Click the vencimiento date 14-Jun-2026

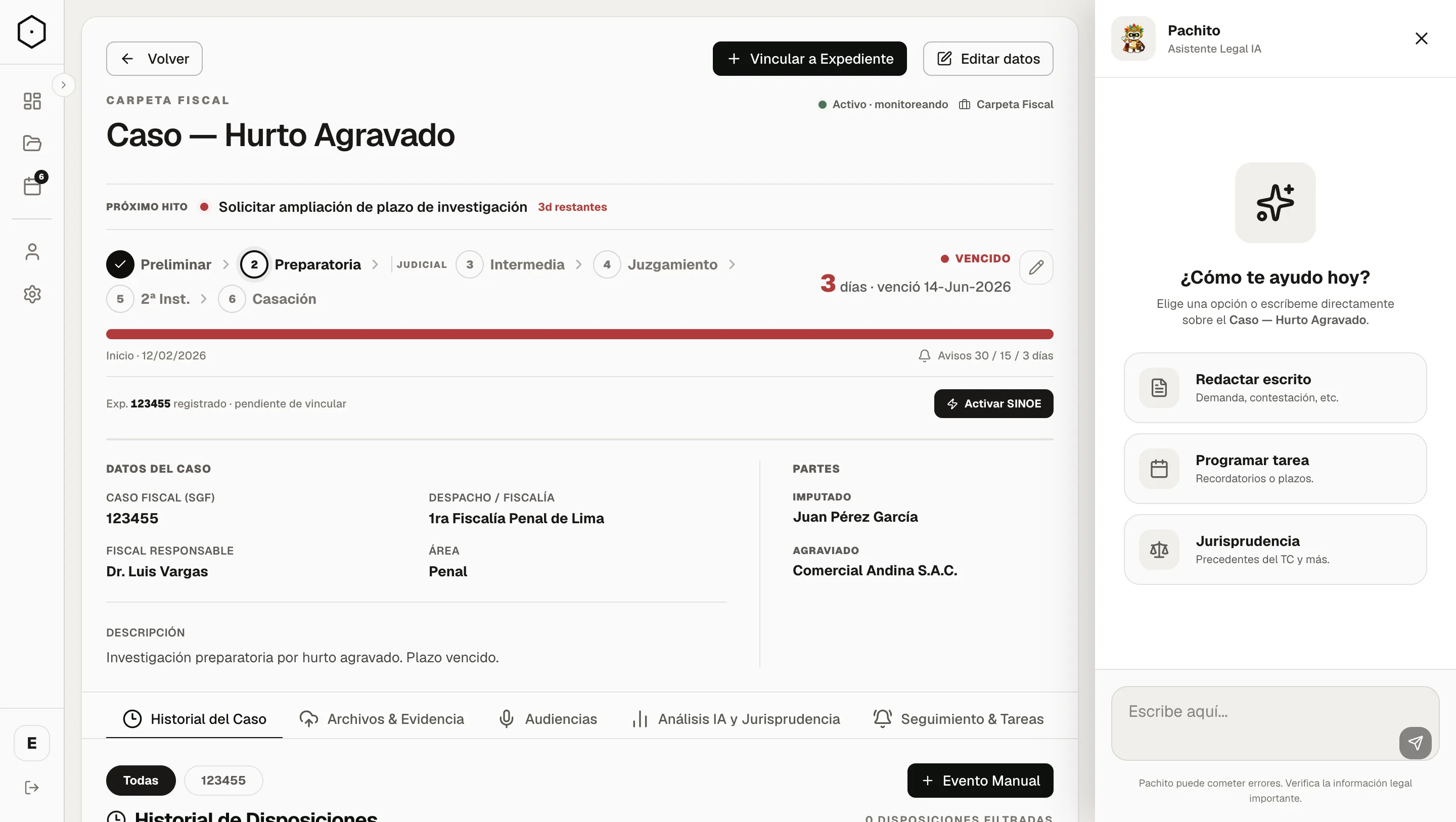[967, 287]
